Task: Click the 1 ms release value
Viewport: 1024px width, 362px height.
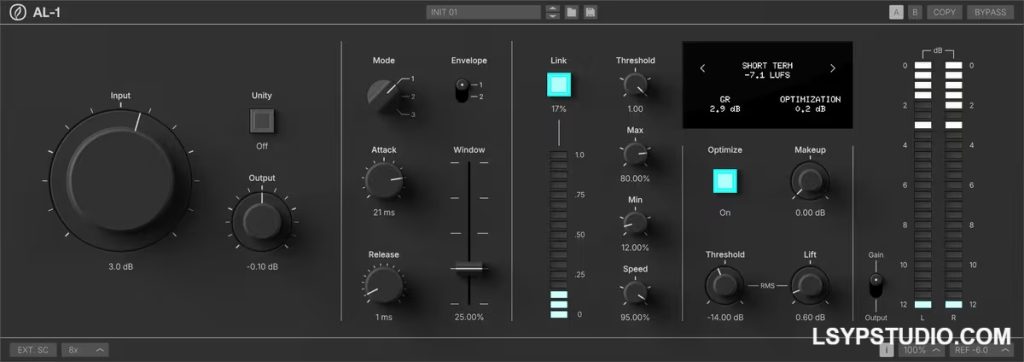Action: pyautogui.click(x=384, y=317)
